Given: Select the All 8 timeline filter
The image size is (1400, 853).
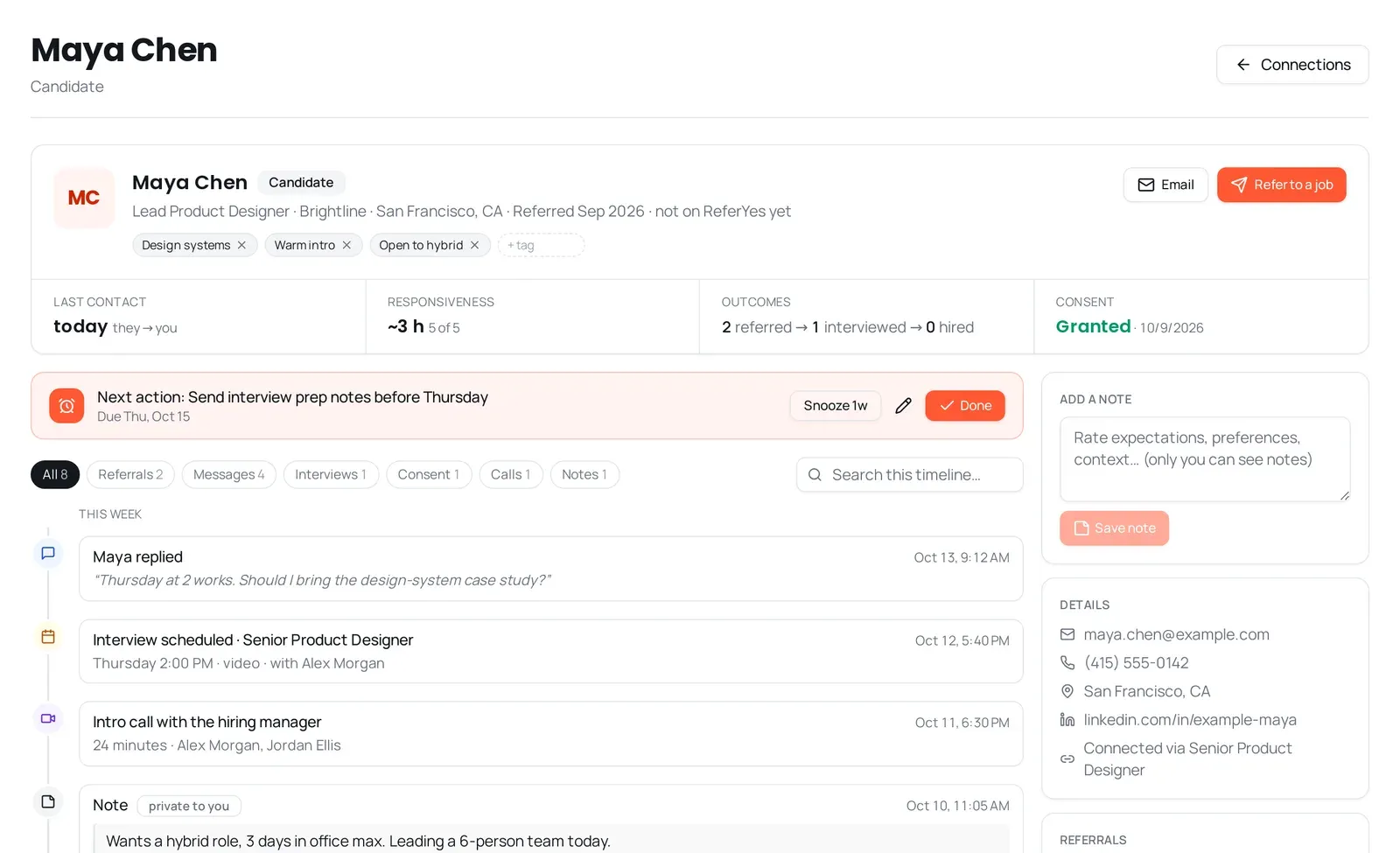Looking at the screenshot, I should click(x=55, y=474).
